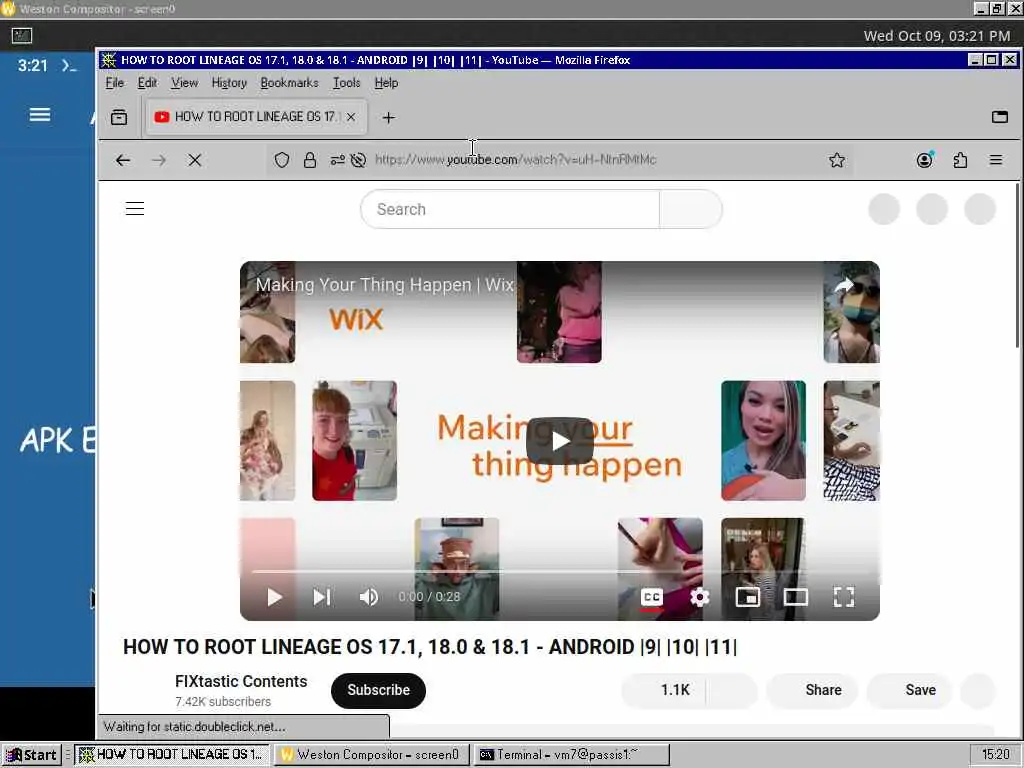This screenshot has width=1024, height=768.
Task: Click the share arrow on the video overlay
Action: pyautogui.click(x=844, y=285)
